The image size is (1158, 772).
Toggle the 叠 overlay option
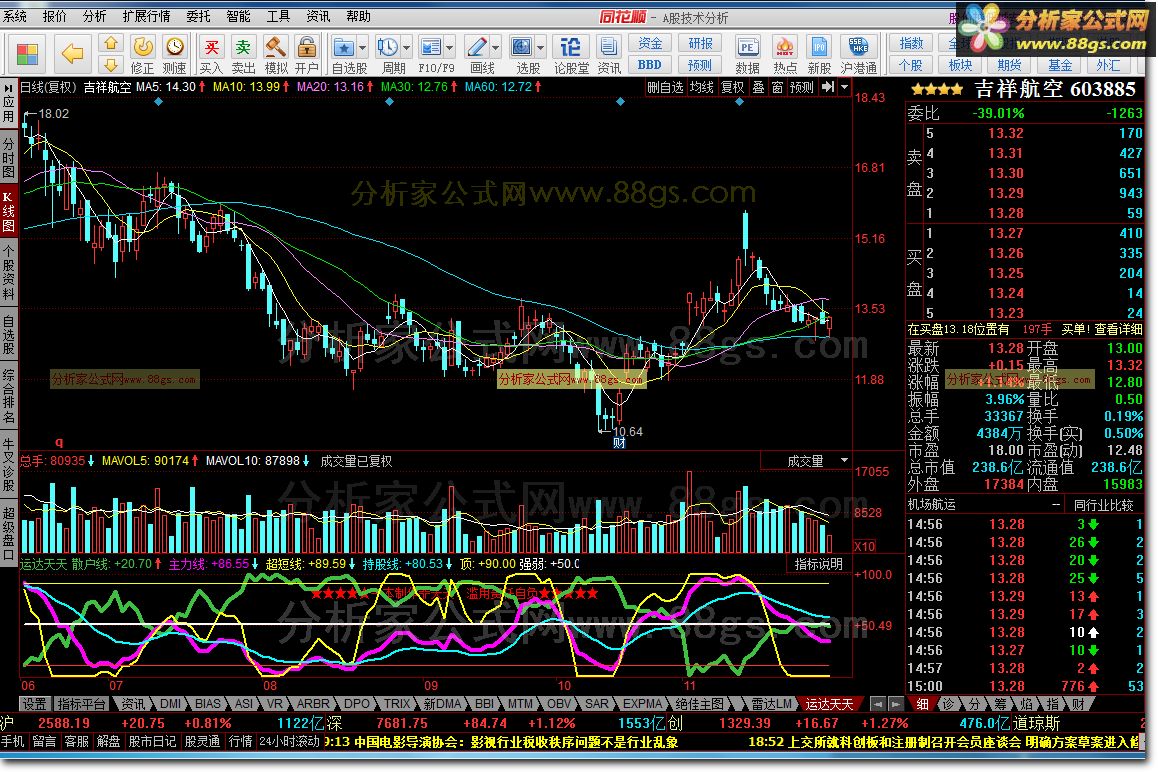point(758,87)
